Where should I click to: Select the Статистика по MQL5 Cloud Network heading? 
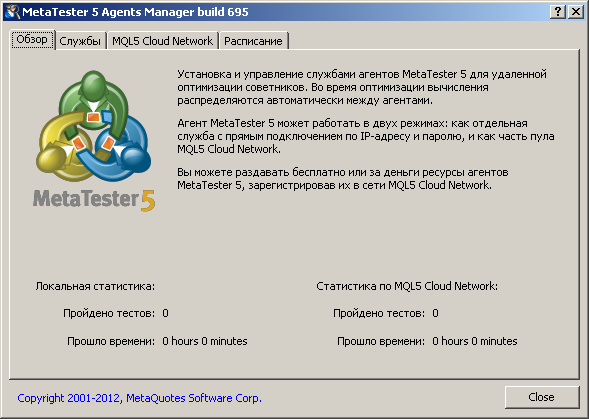coord(407,286)
